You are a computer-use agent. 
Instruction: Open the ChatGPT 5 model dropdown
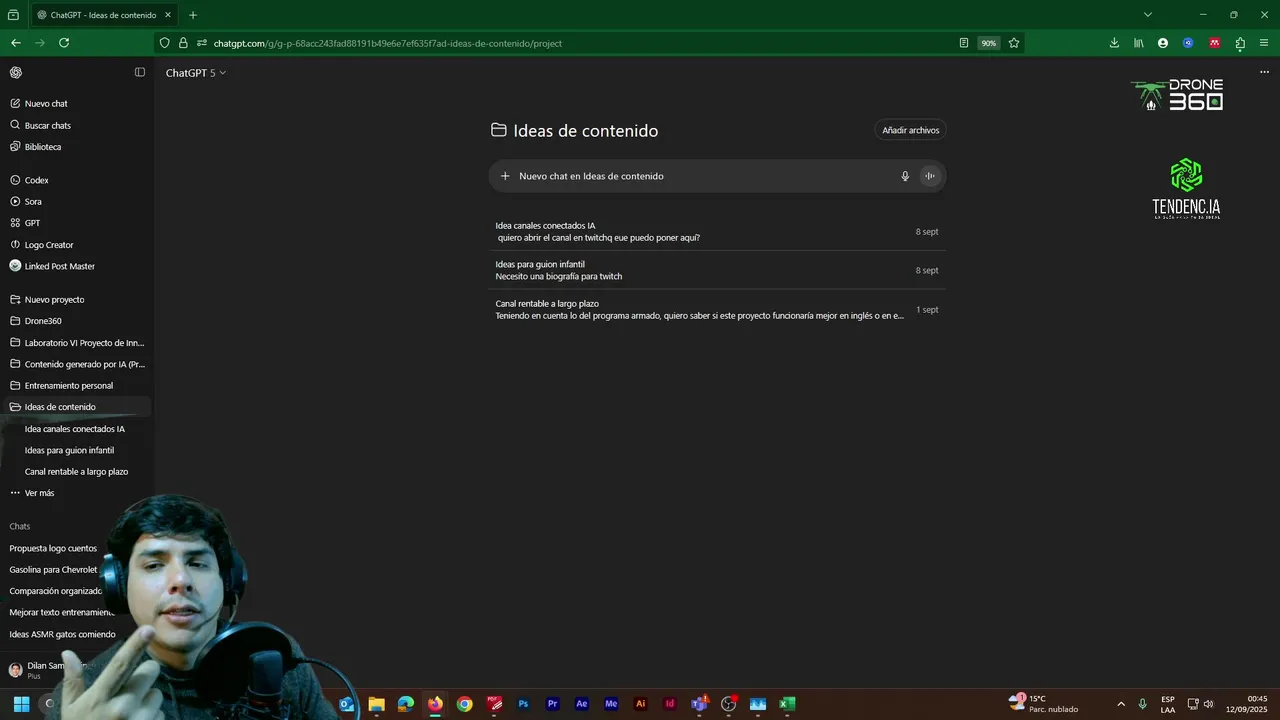tap(195, 73)
